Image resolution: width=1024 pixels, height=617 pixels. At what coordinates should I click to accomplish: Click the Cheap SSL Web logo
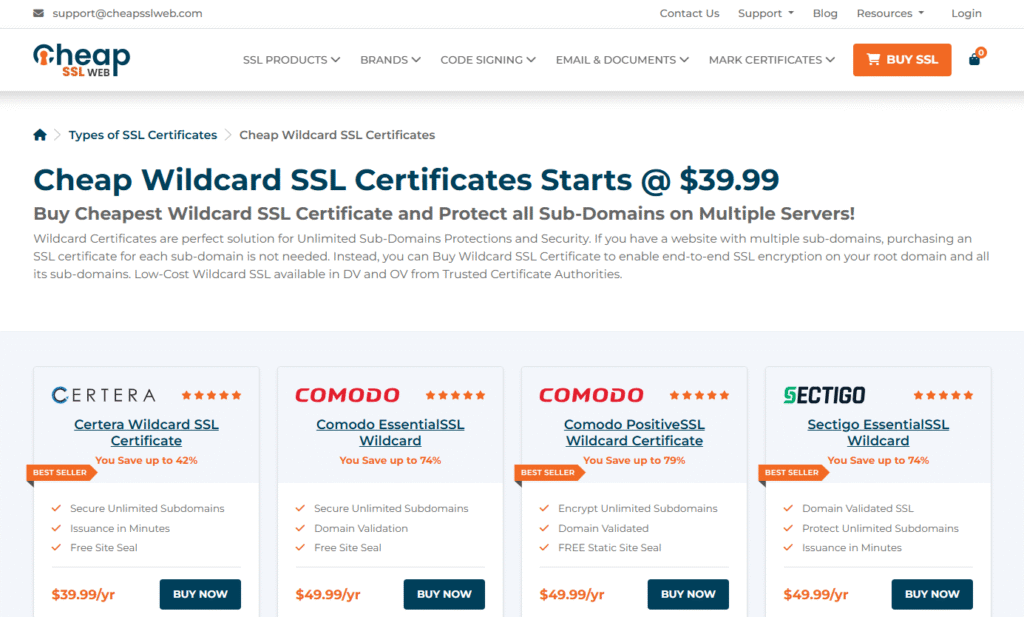(81, 60)
